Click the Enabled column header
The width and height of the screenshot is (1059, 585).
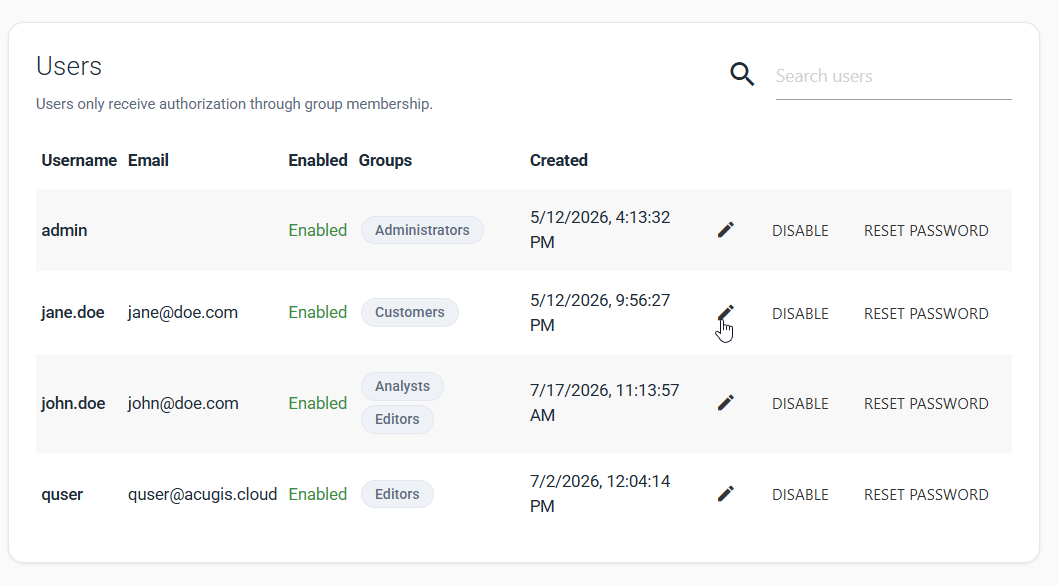[x=317, y=160]
